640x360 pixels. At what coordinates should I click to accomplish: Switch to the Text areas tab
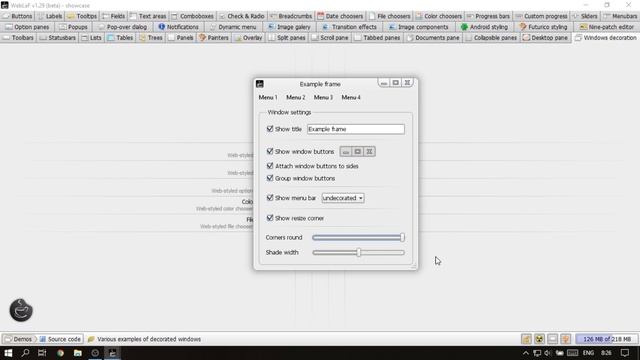pos(148,16)
